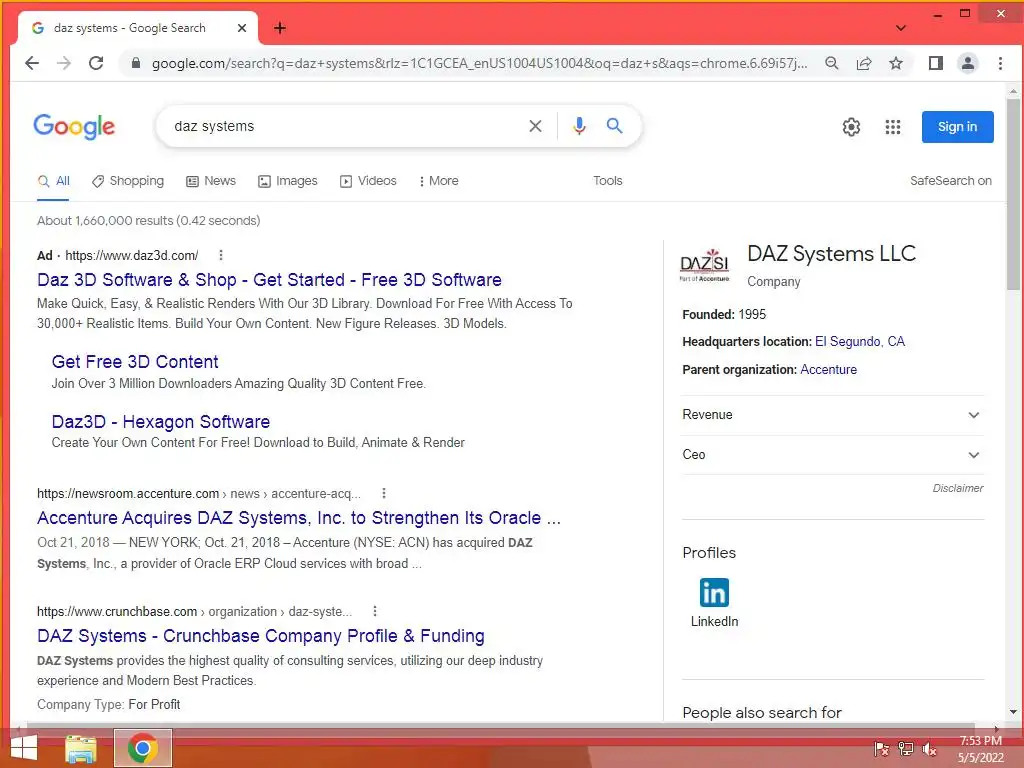Click the Sign in button

(x=957, y=127)
